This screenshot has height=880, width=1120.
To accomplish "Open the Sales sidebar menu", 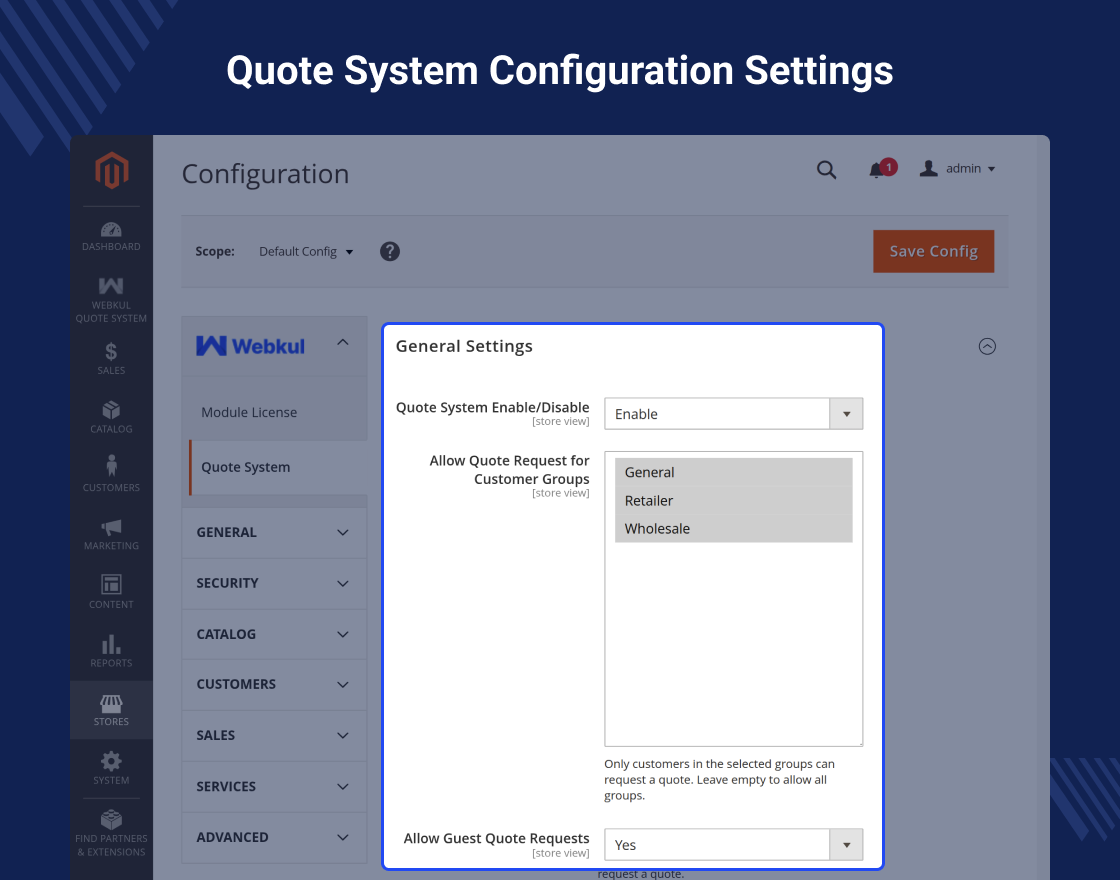I will click(111, 358).
